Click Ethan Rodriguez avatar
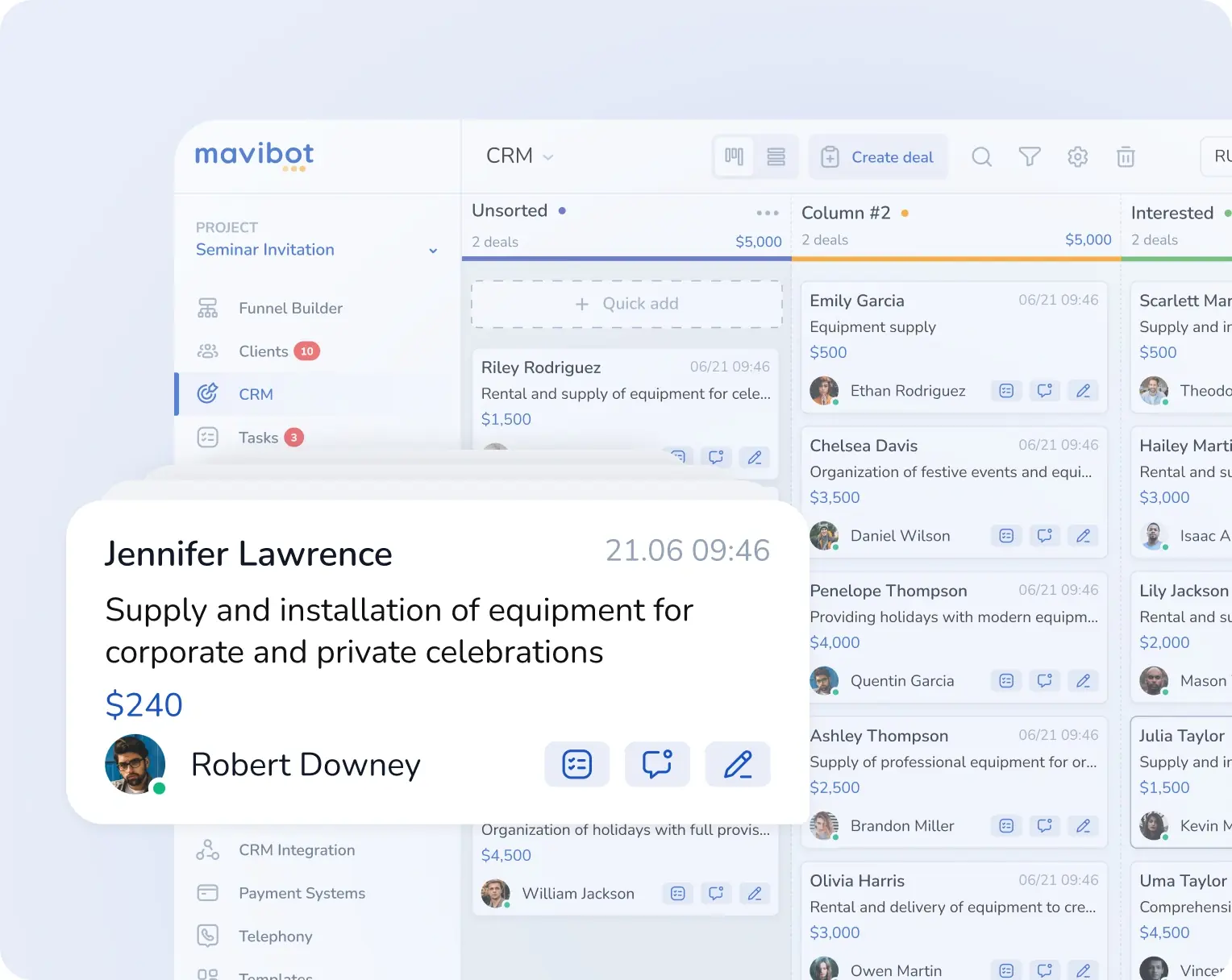The width and height of the screenshot is (1232, 980). pos(824,391)
